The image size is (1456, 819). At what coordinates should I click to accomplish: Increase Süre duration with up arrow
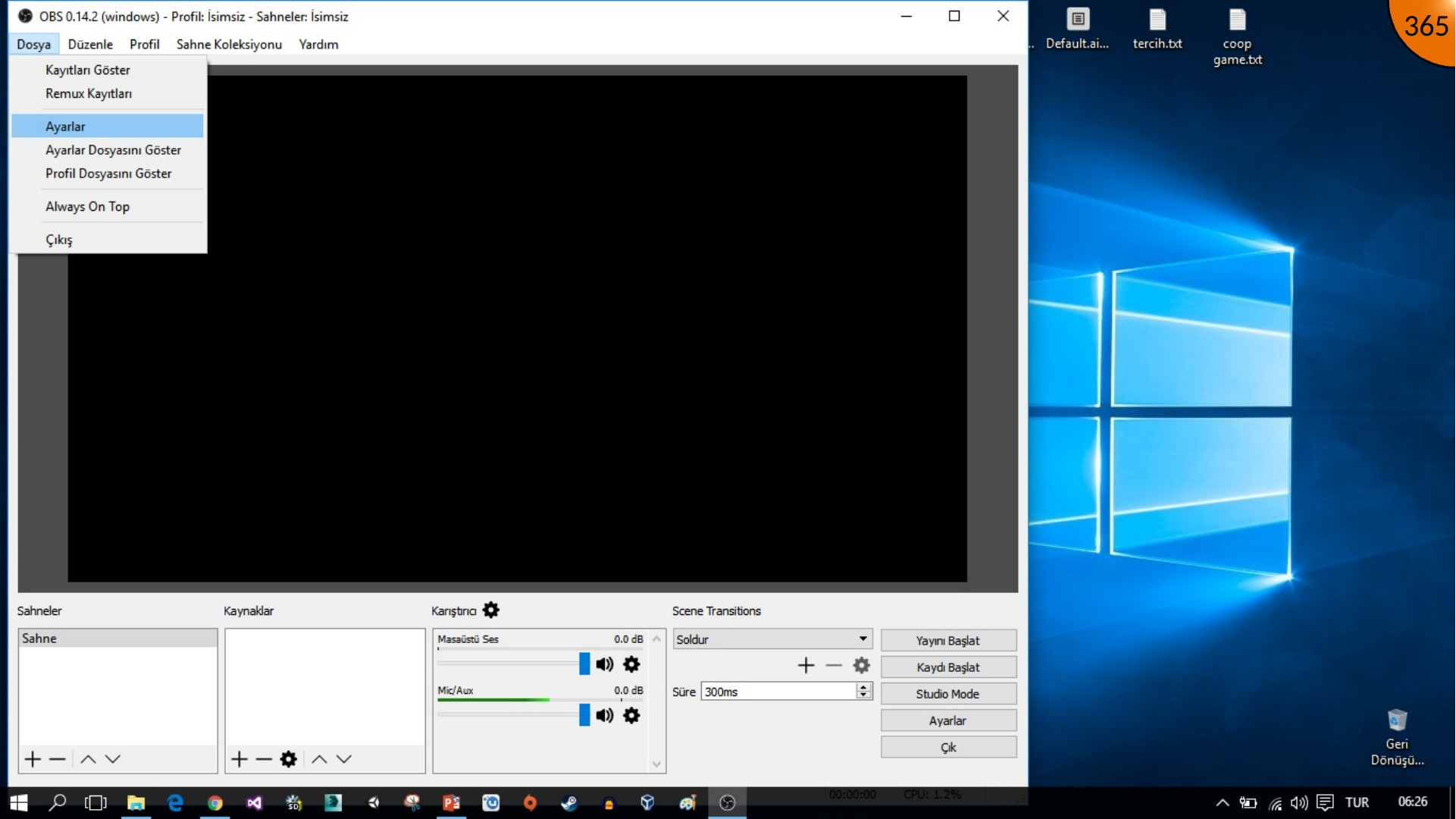pos(863,687)
